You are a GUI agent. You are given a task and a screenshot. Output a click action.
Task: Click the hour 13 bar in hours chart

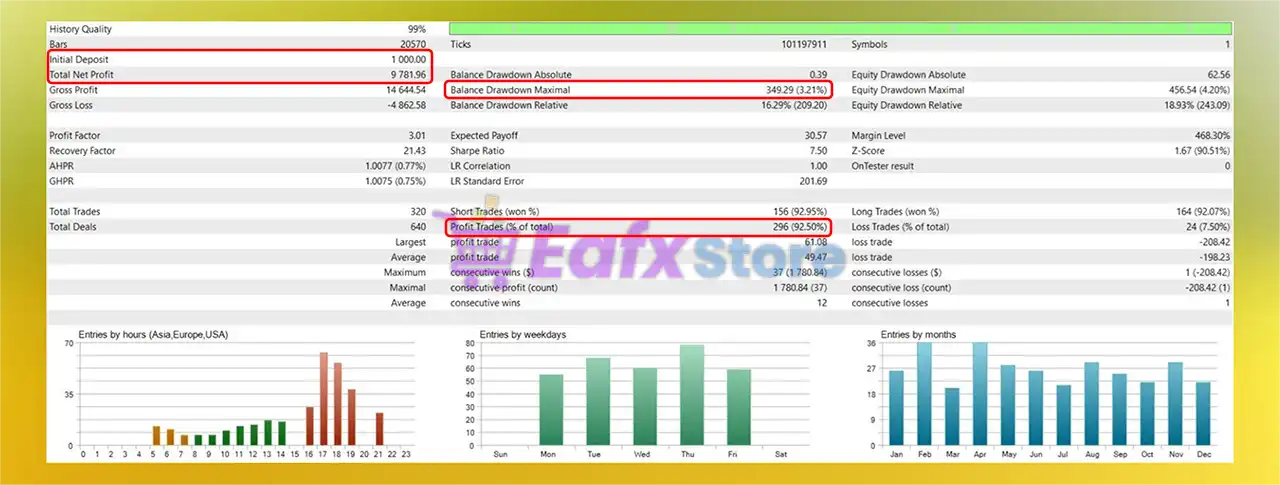[268, 432]
